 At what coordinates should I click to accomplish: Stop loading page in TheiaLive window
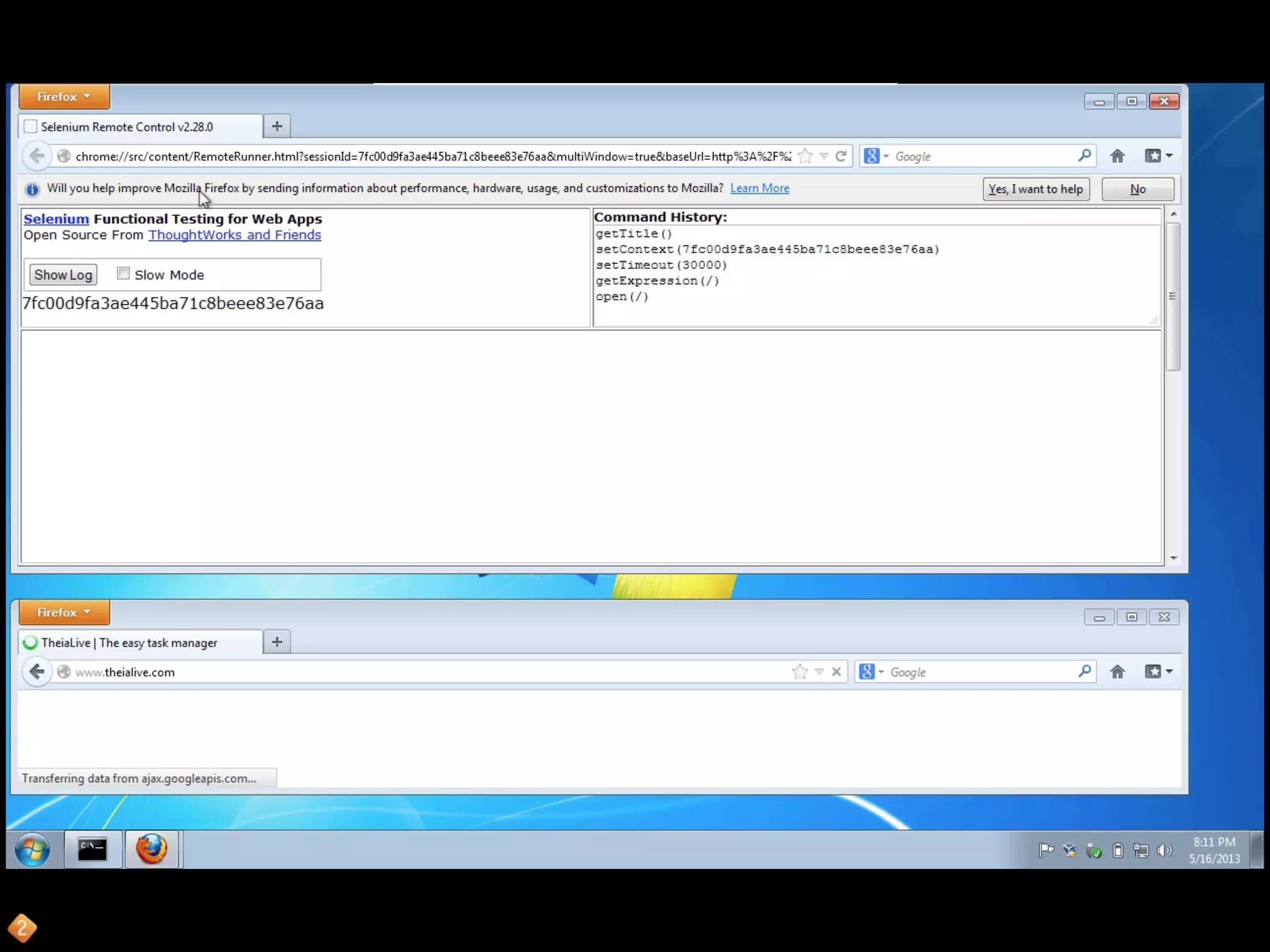coord(837,672)
